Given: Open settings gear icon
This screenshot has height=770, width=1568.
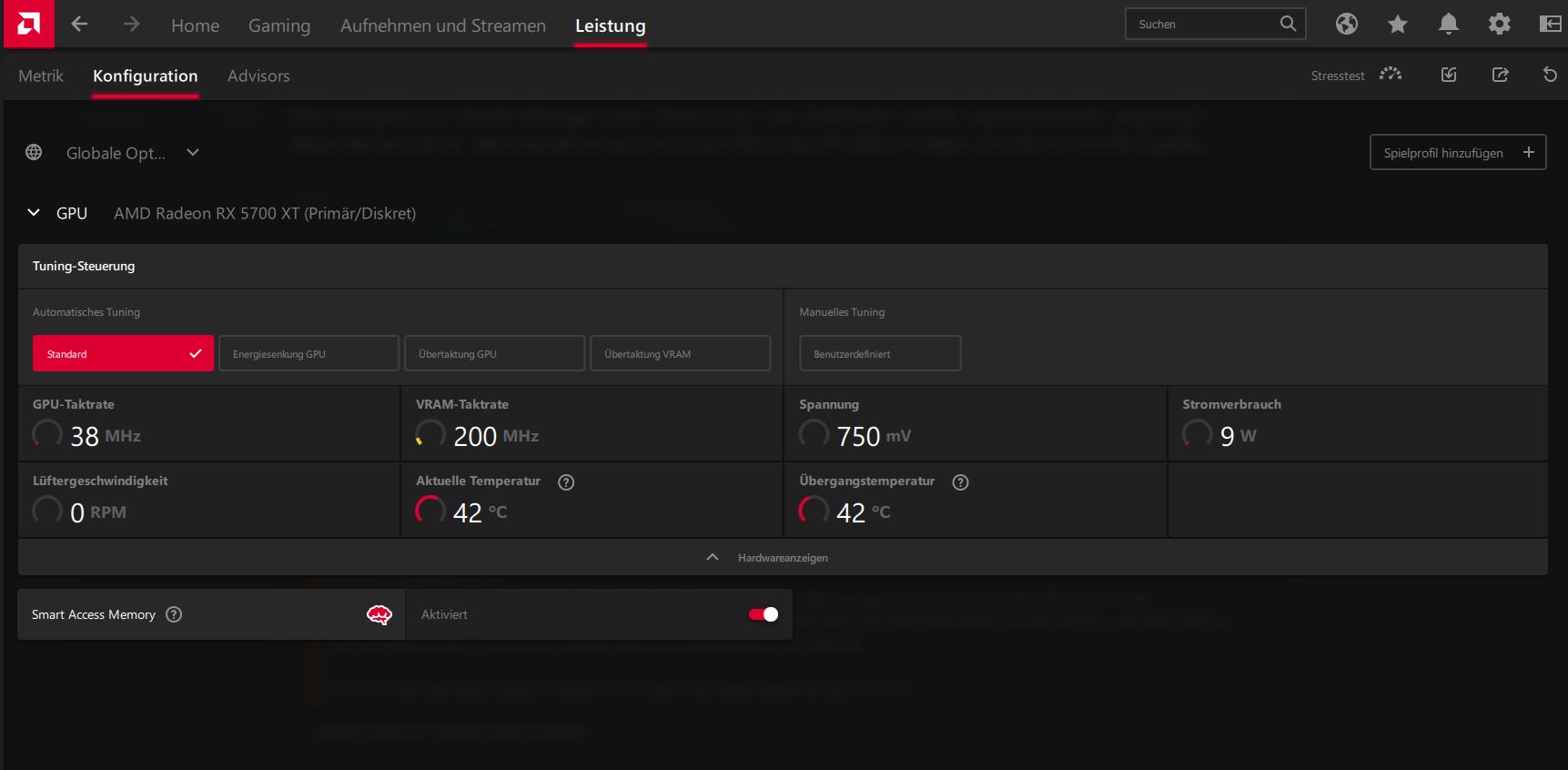Looking at the screenshot, I should (1500, 24).
